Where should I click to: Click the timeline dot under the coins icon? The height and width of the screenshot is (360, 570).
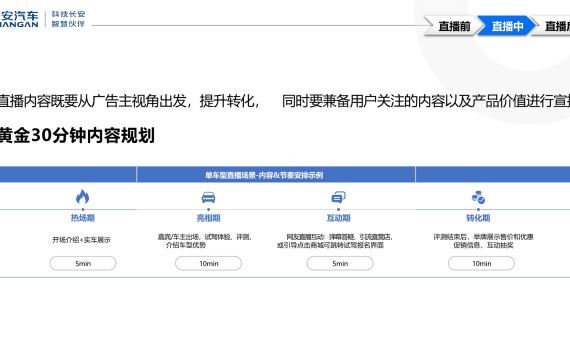(x=478, y=209)
